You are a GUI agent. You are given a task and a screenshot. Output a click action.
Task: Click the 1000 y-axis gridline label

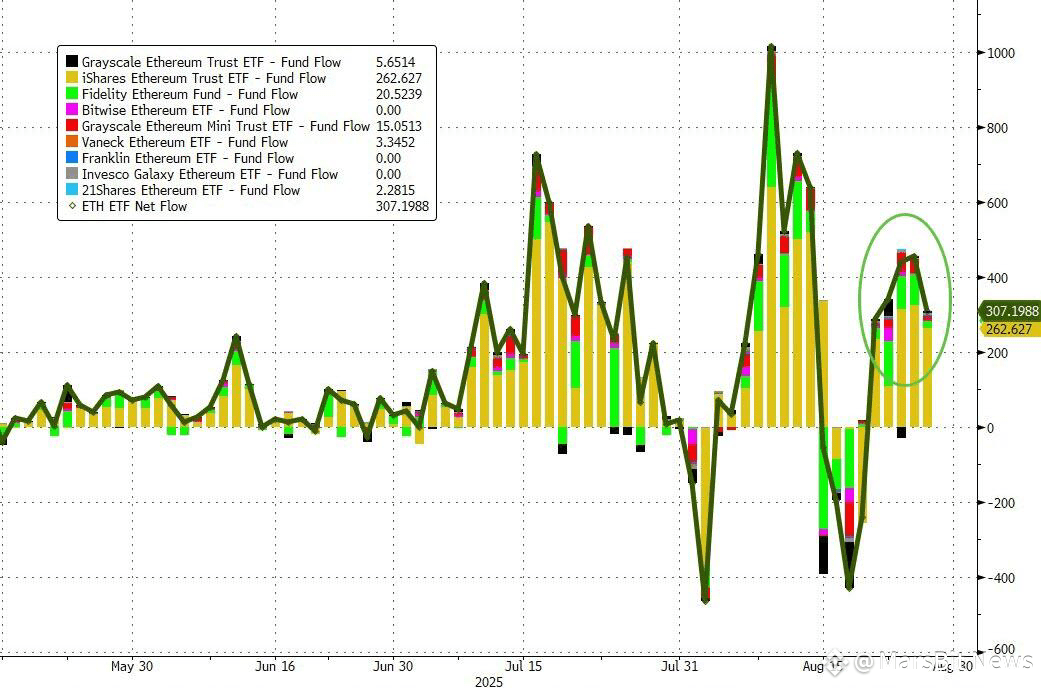tap(1001, 53)
